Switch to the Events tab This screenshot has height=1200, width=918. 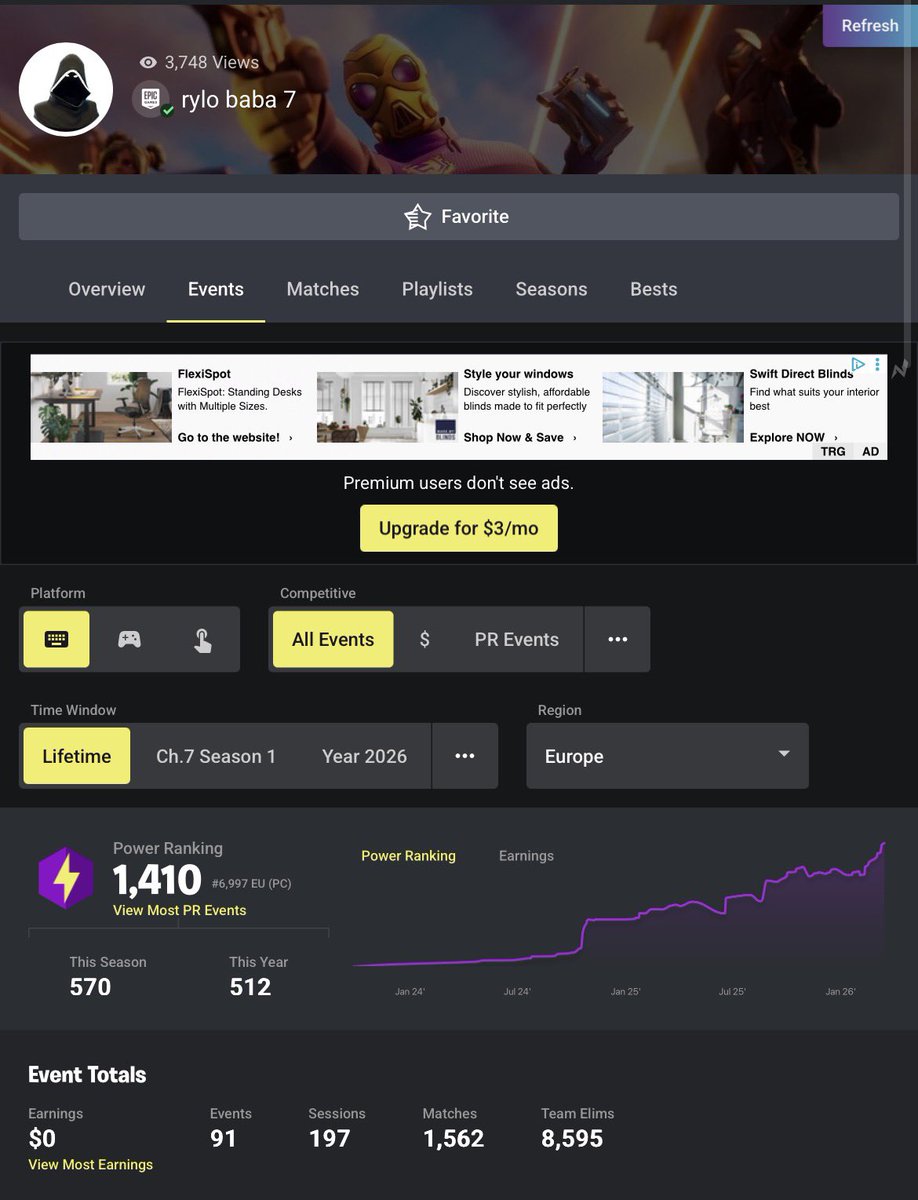[216, 289]
